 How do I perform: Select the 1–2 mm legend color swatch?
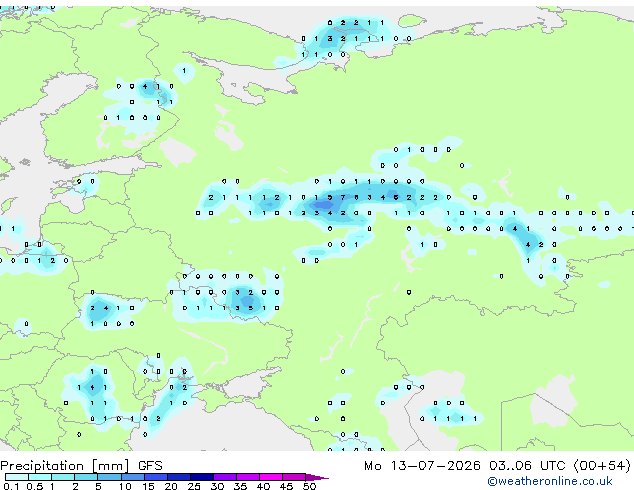click(x=63, y=477)
